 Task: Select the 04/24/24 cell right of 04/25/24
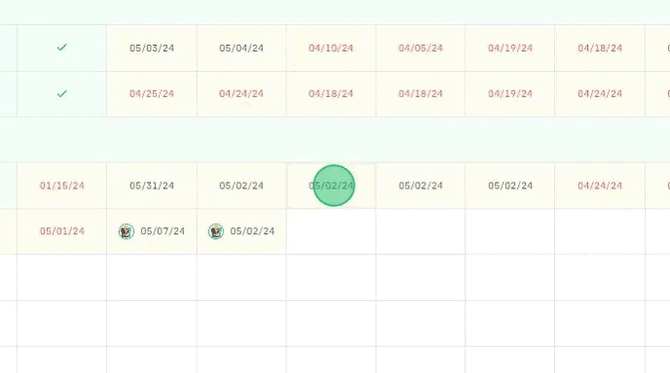241,94
